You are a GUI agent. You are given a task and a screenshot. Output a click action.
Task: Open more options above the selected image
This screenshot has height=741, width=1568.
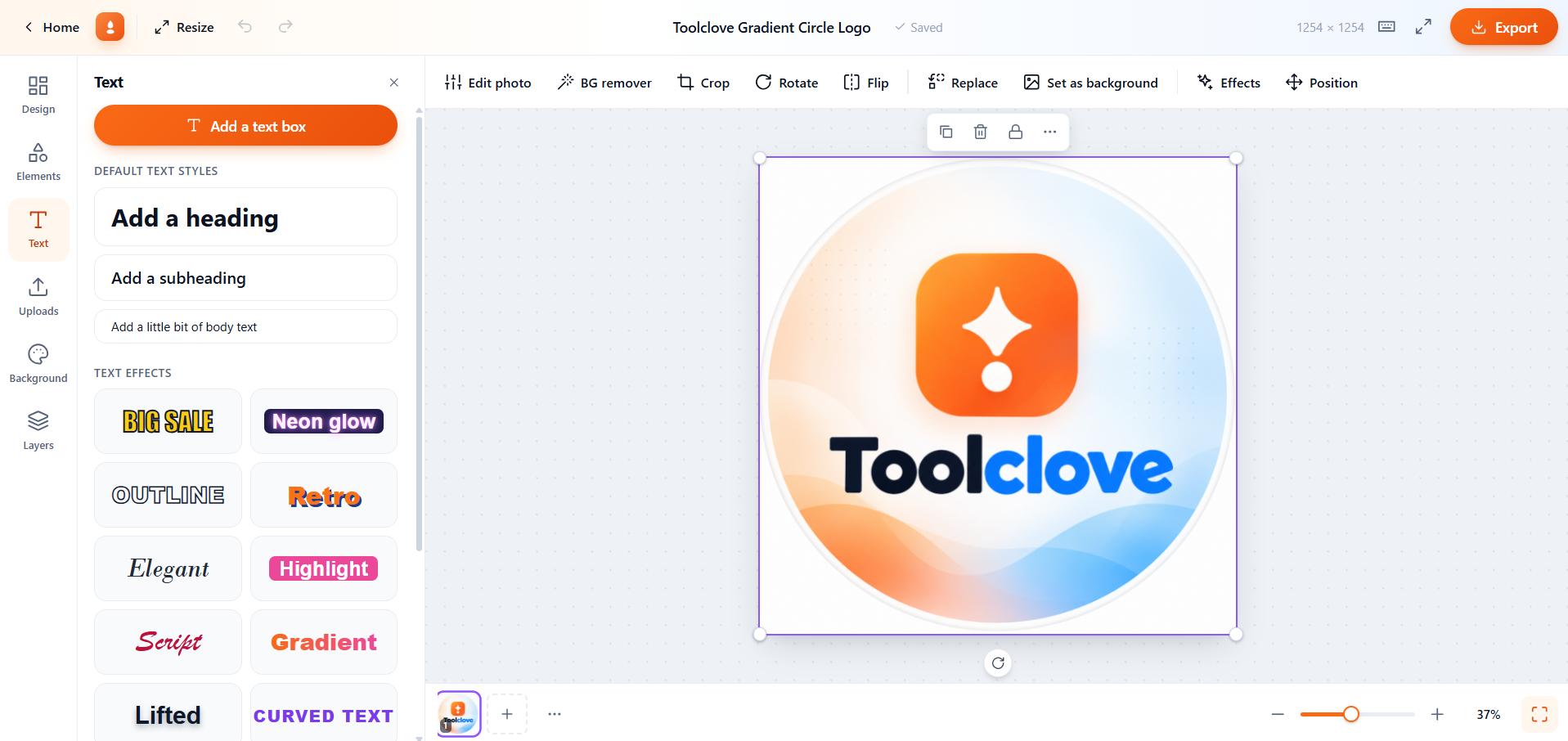[x=1050, y=132]
